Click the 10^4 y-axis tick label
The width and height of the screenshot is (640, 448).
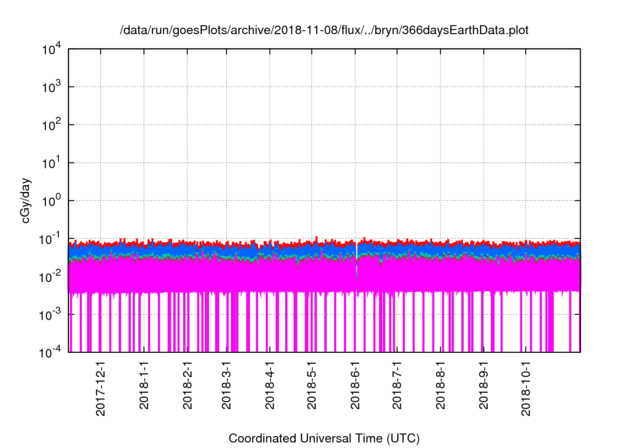[x=52, y=49]
